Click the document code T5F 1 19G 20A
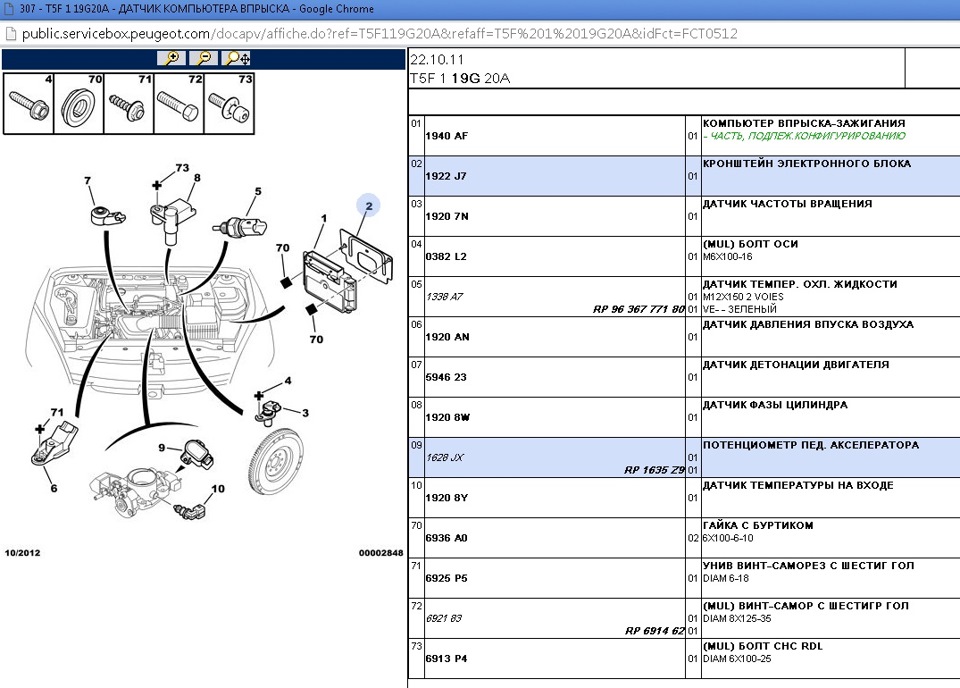This screenshot has height=688, width=960. (x=460, y=78)
